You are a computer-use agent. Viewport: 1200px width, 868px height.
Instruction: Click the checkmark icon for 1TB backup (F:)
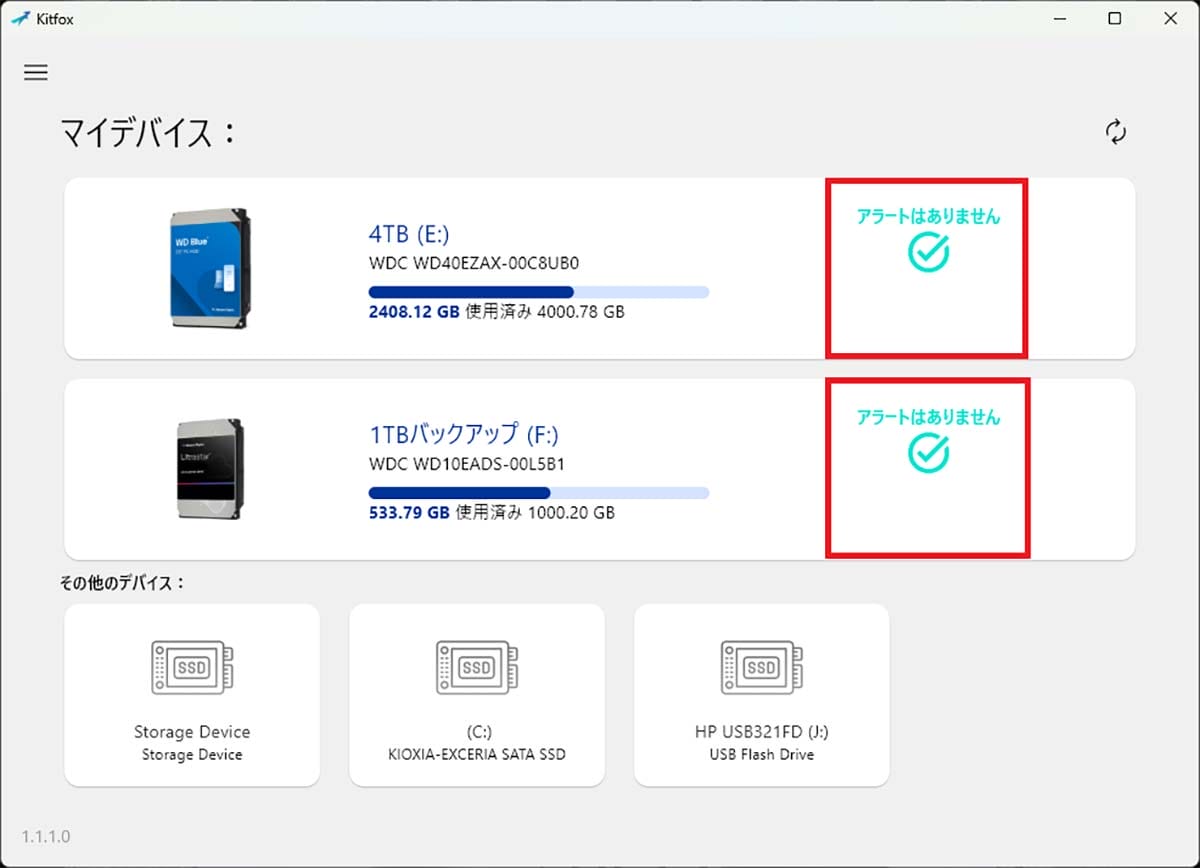tap(928, 453)
